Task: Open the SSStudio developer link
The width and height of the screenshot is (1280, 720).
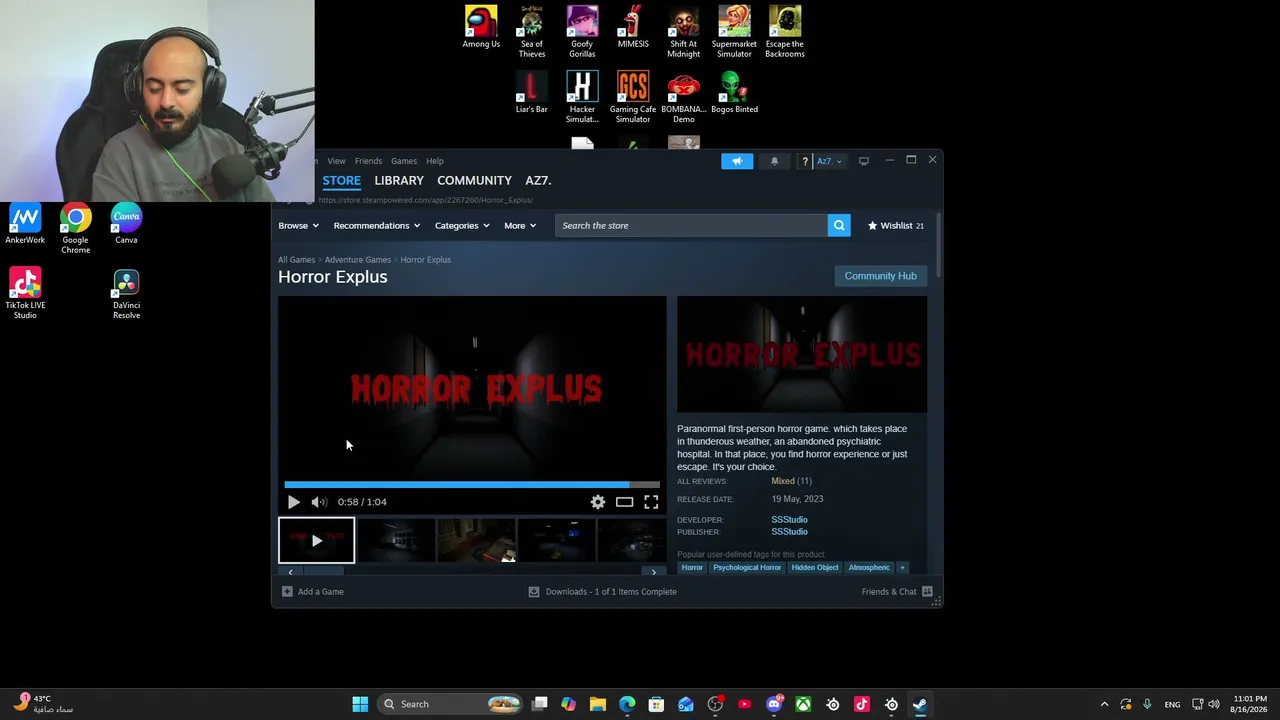Action: (x=789, y=520)
